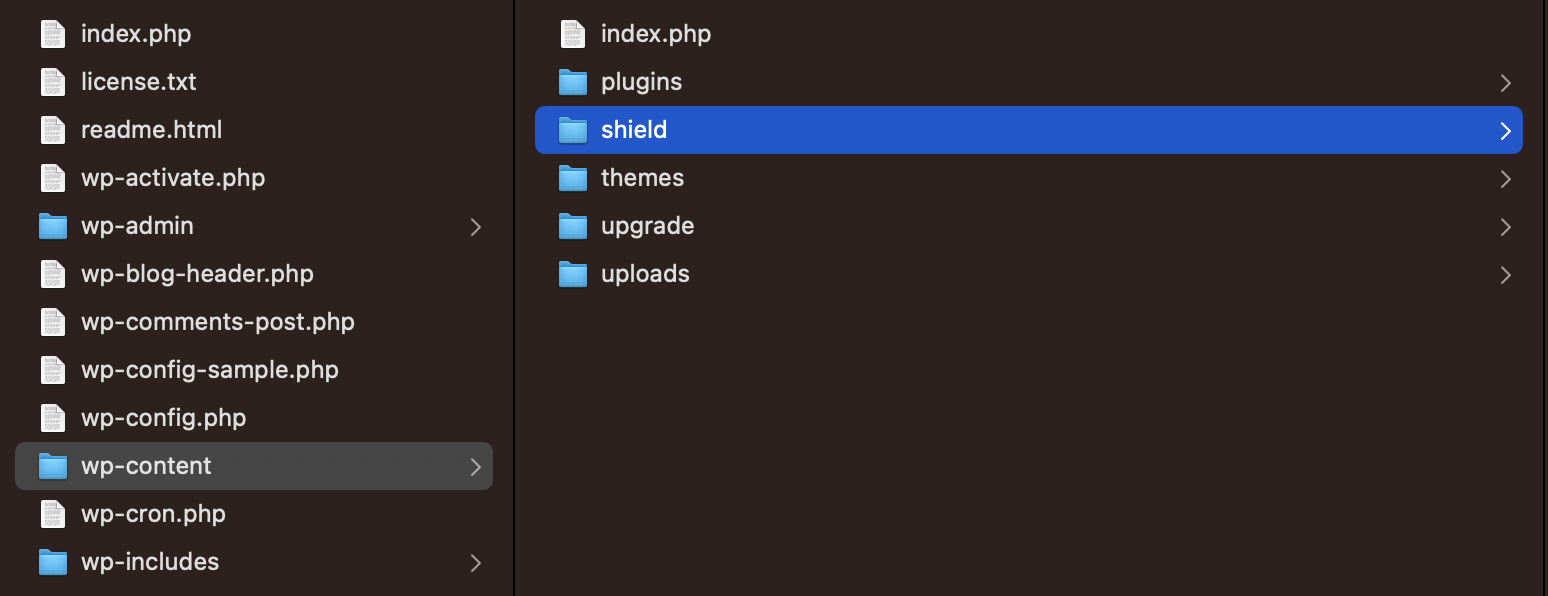Image resolution: width=1548 pixels, height=596 pixels.
Task: Click the wp-config.php document icon
Action: click(x=52, y=418)
